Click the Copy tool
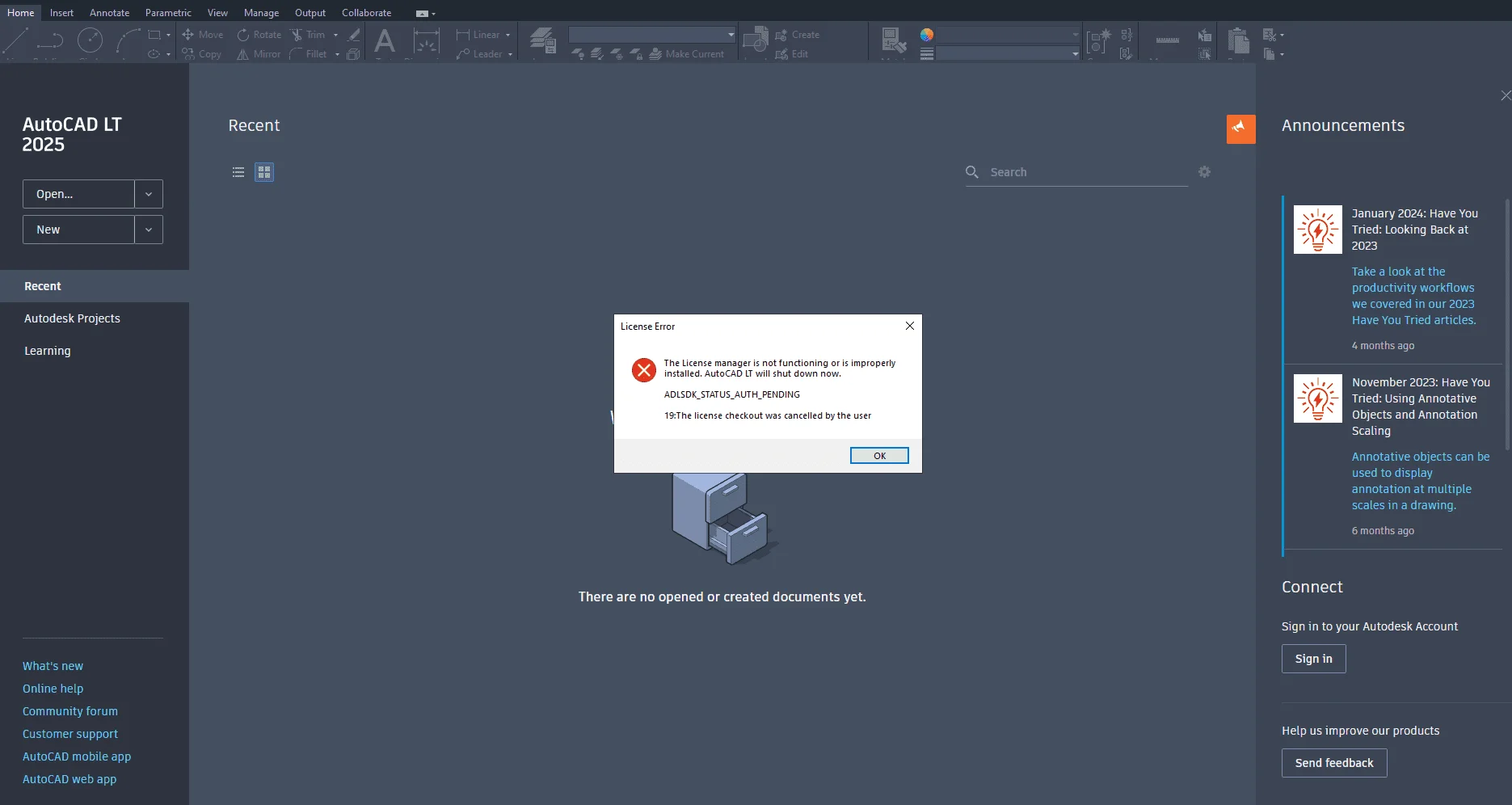The width and height of the screenshot is (1512, 805). click(201, 54)
